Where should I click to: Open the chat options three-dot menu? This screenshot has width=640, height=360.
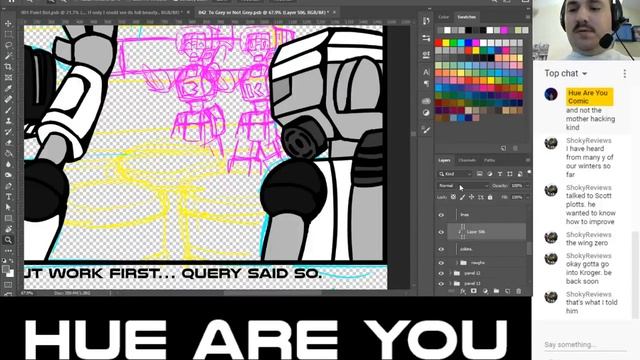pos(624,73)
